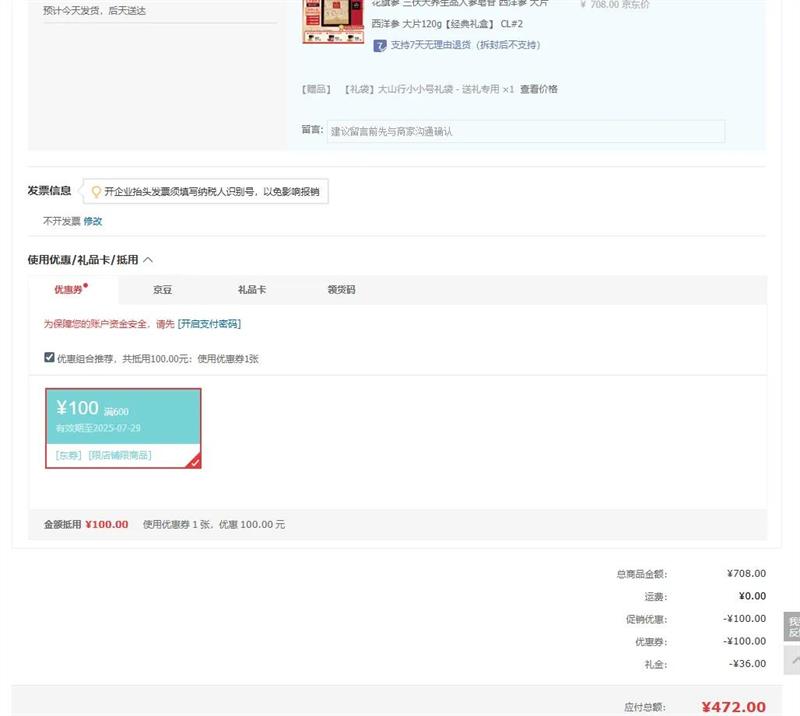The height and width of the screenshot is (716, 800).
Task: Click the 限店铺限商品 coupon tag
Action: pyautogui.click(x=120, y=456)
